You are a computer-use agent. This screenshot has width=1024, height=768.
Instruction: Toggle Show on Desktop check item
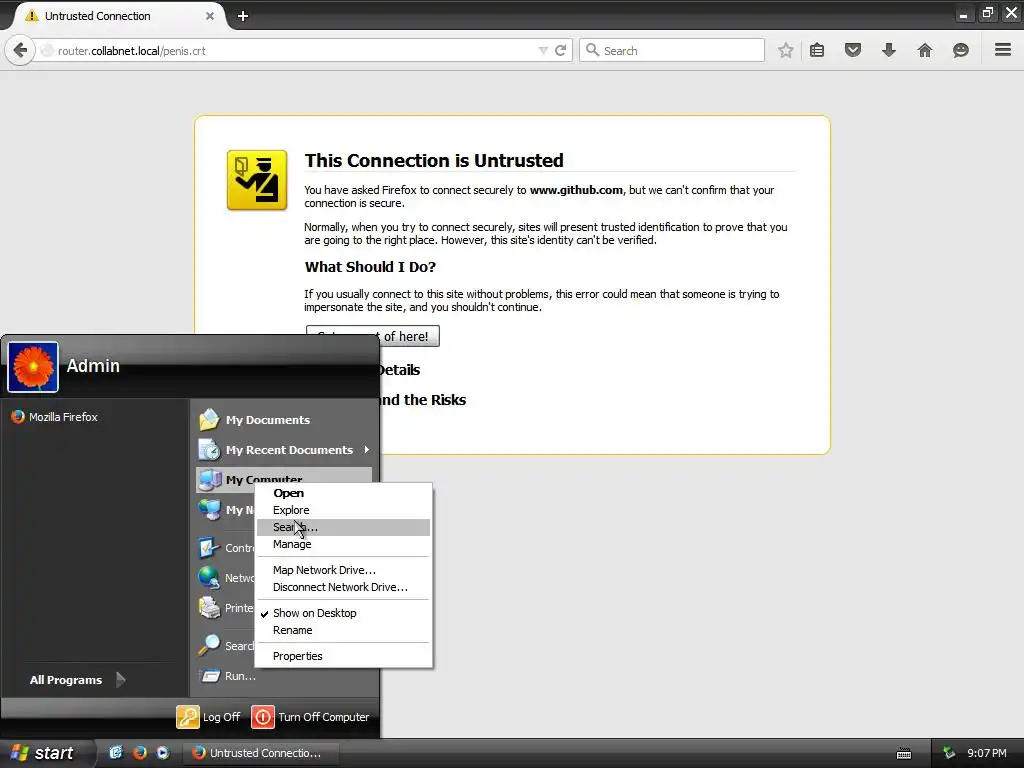click(344, 613)
